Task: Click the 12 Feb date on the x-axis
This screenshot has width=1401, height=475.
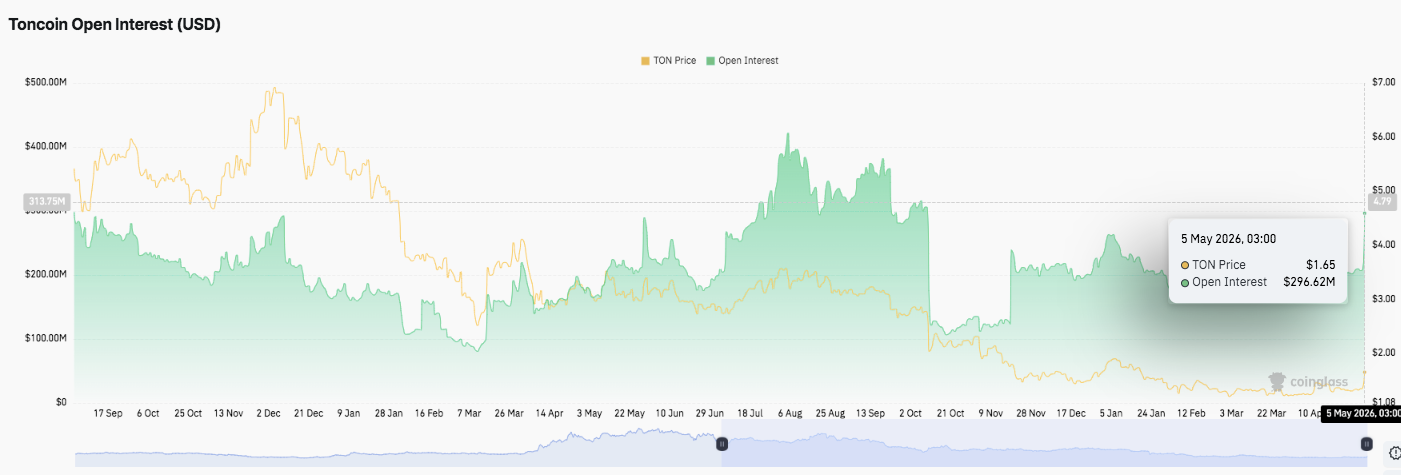Action: [x=1190, y=413]
